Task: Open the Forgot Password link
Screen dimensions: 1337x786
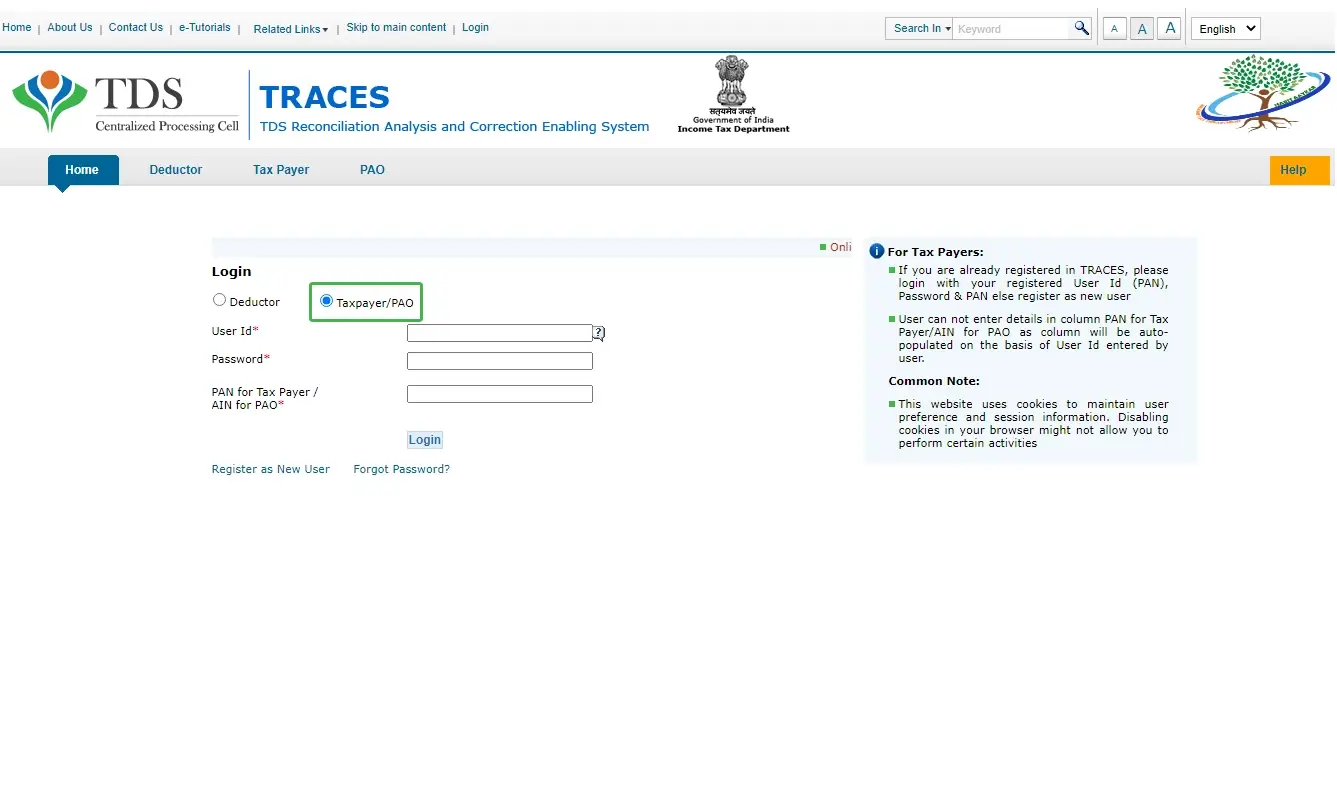Action: [x=401, y=469]
